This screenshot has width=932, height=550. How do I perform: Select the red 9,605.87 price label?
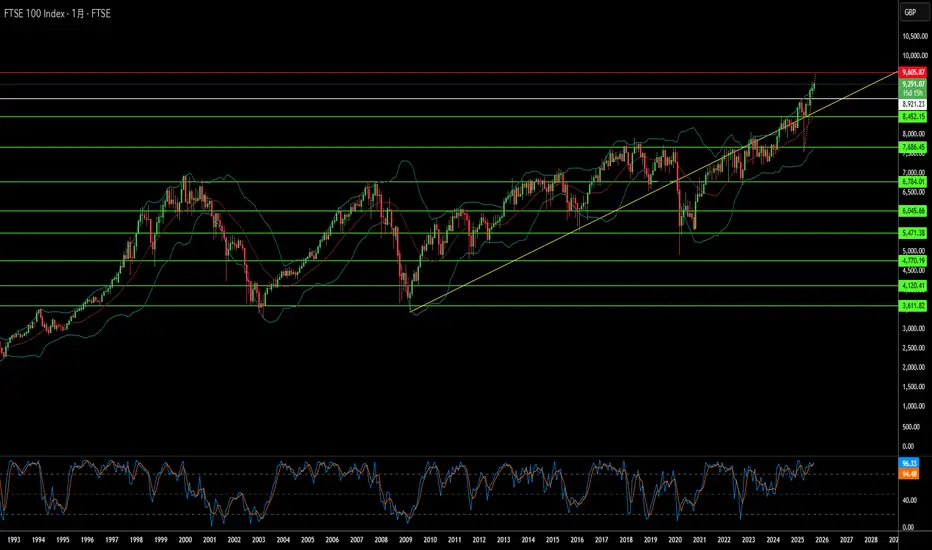point(913,73)
